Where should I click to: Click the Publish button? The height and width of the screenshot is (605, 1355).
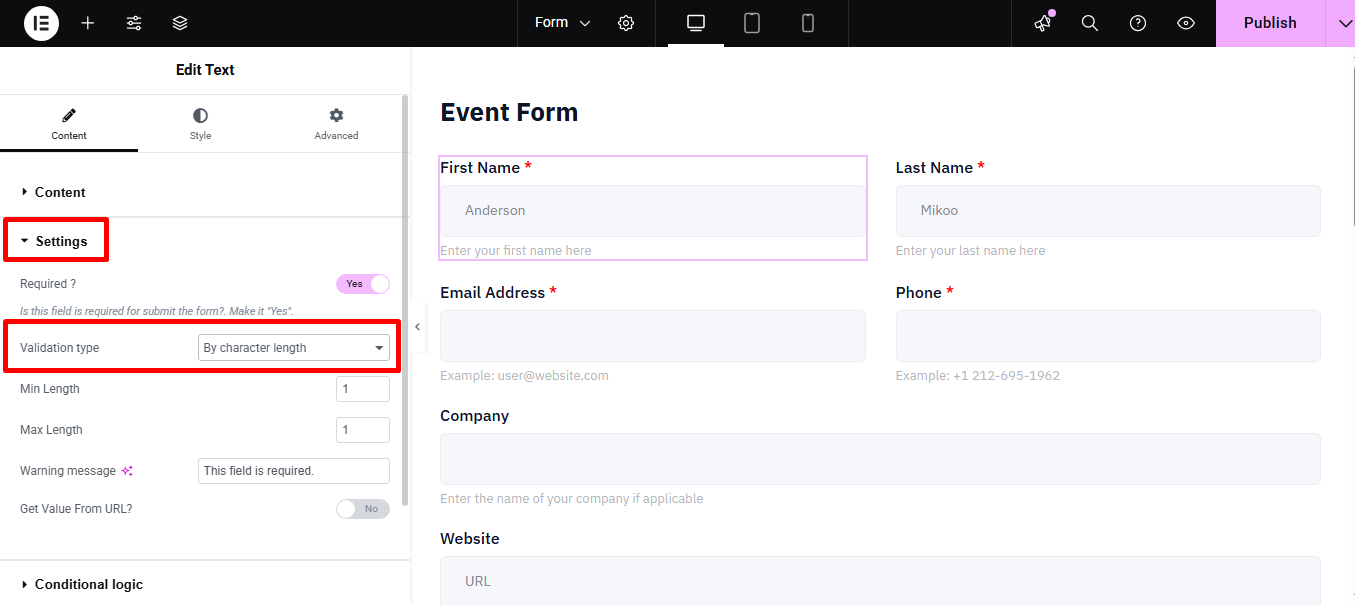coord(1270,23)
